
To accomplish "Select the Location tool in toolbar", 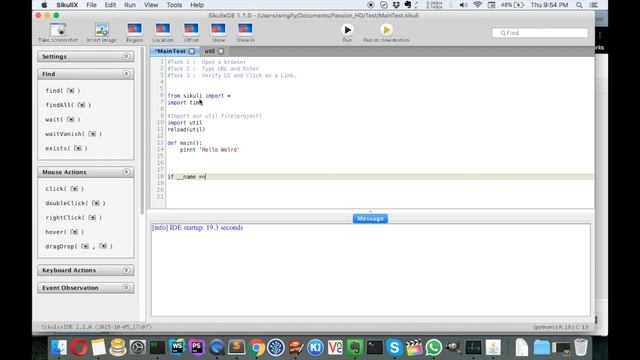I will tap(162, 33).
